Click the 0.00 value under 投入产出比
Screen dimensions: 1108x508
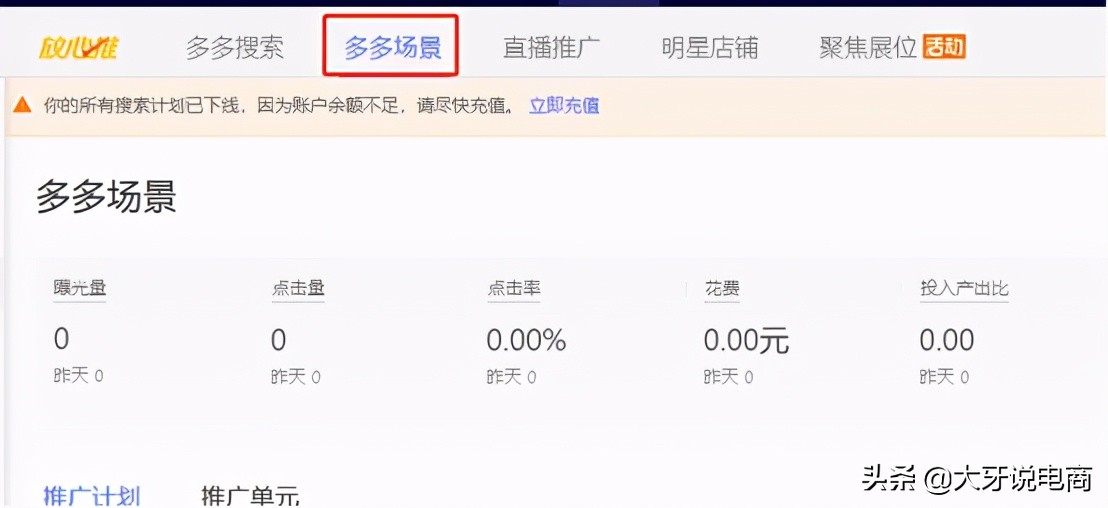tap(947, 341)
